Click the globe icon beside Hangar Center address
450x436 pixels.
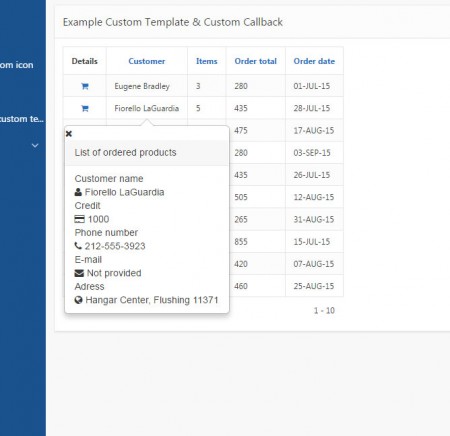click(78, 300)
